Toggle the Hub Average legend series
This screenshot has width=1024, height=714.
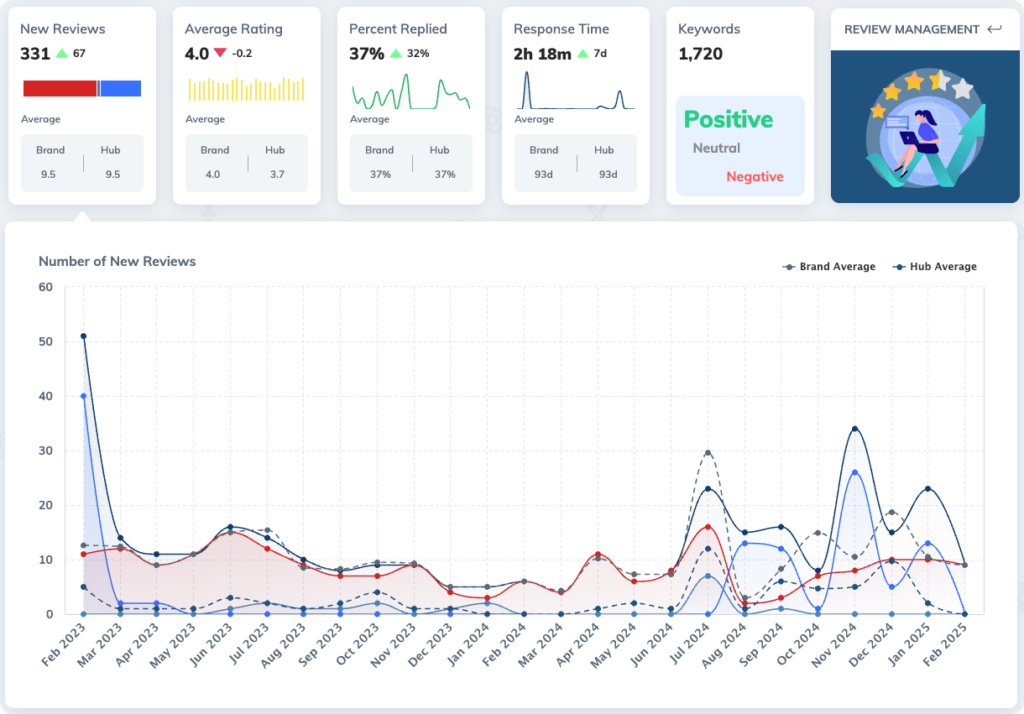pyautogui.click(x=935, y=267)
